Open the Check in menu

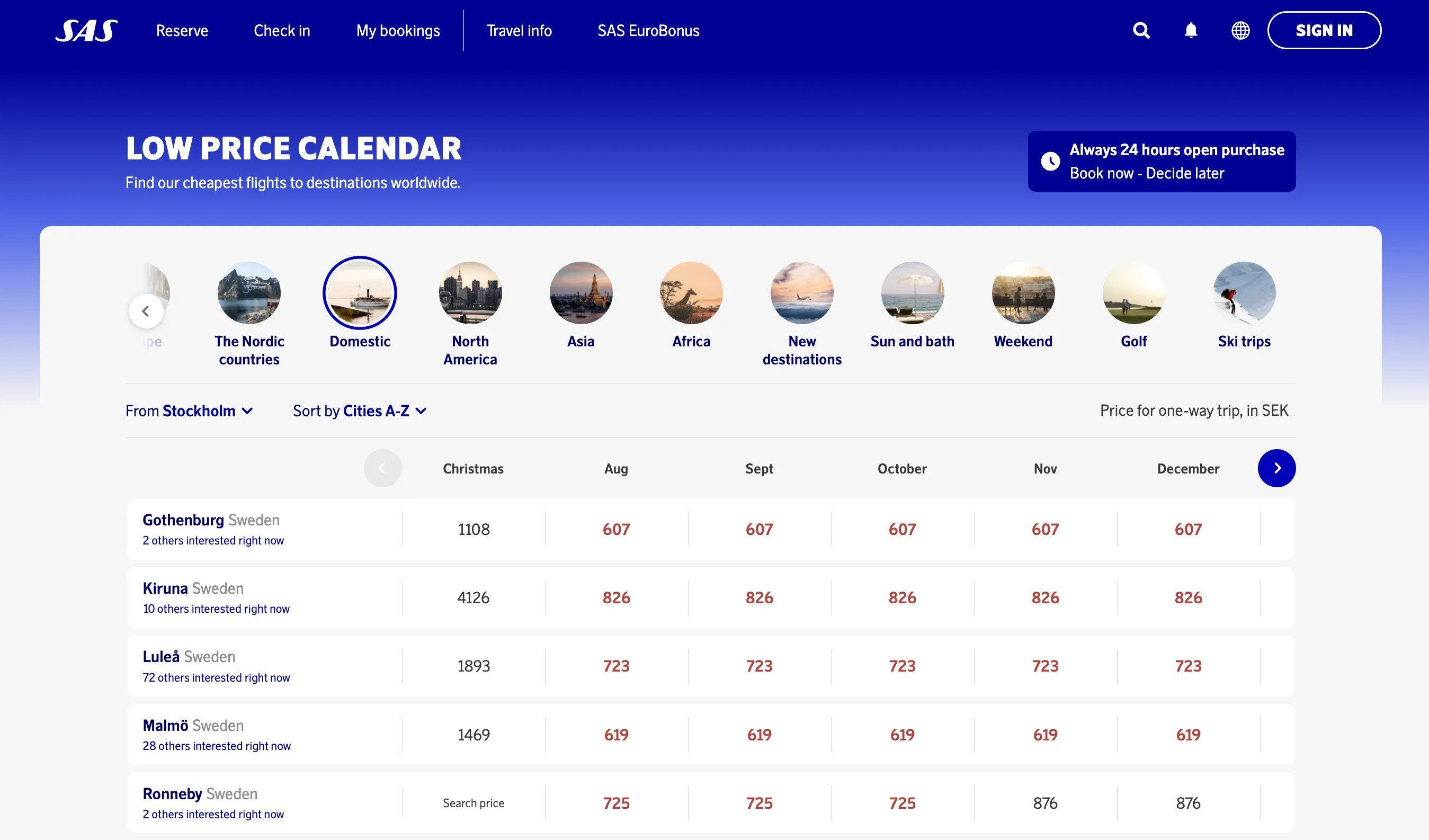click(282, 31)
